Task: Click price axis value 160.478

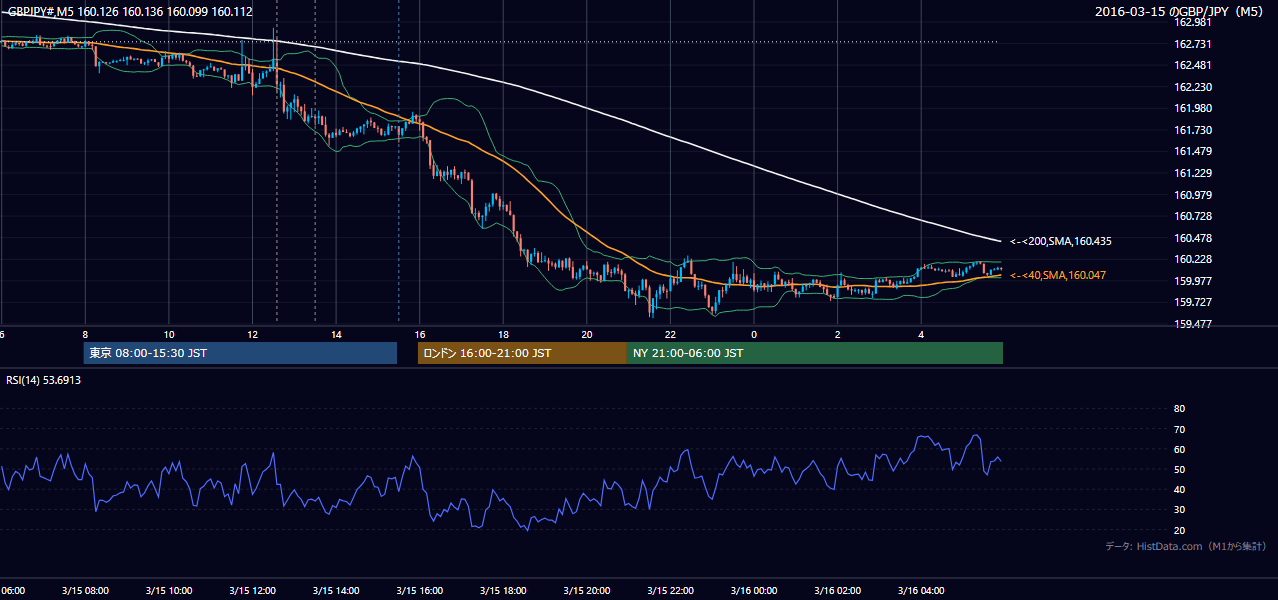Action: 1192,238
